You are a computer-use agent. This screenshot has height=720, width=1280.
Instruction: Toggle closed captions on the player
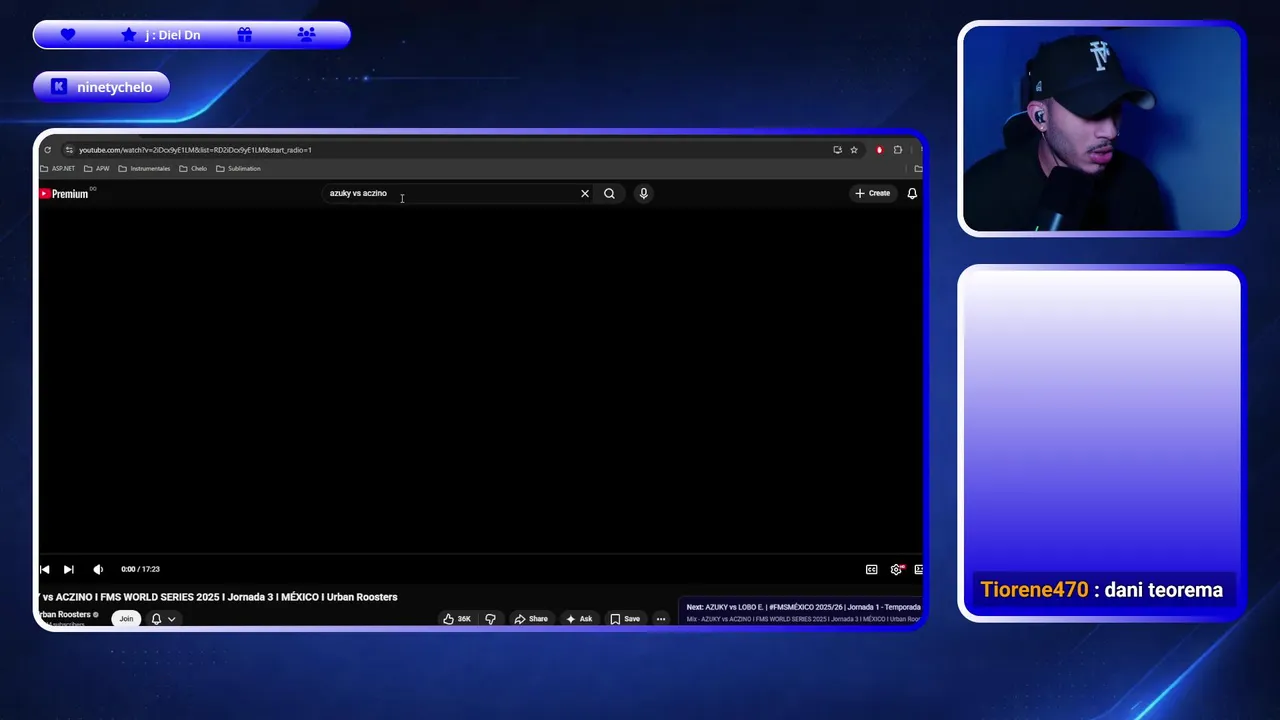click(x=871, y=569)
